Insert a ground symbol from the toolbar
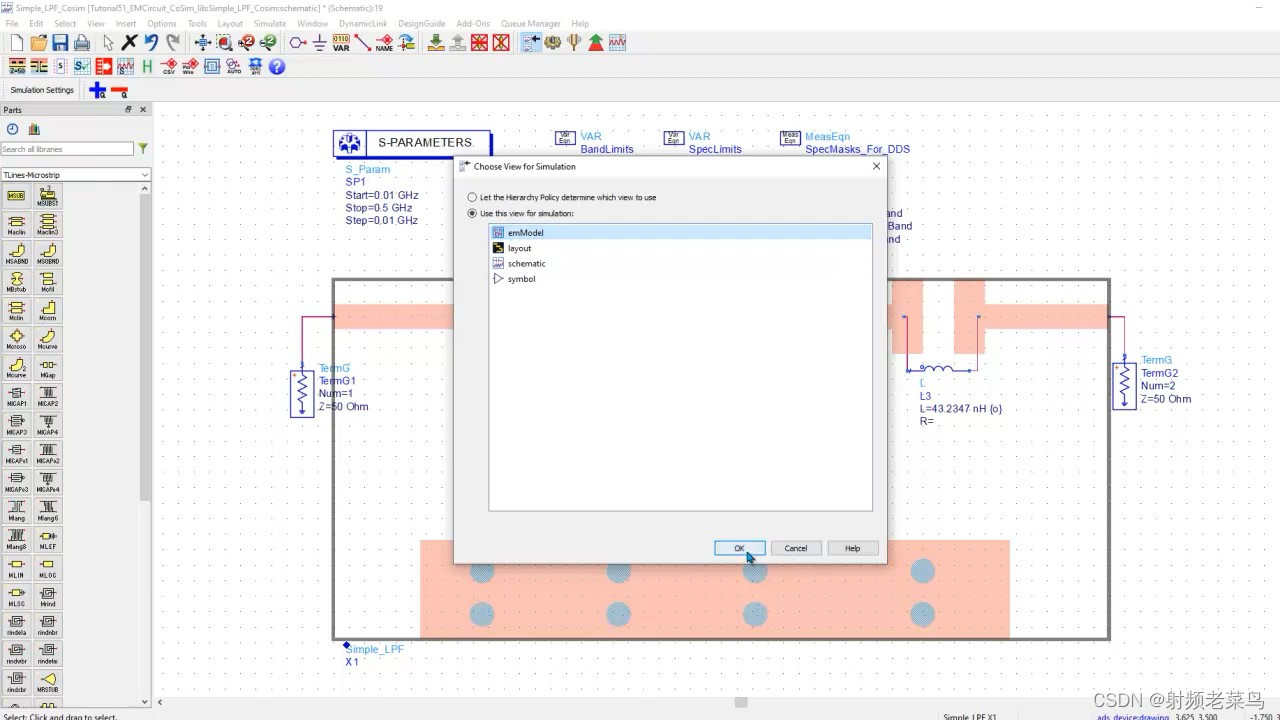Image resolution: width=1280 pixels, height=720 pixels. 319,42
